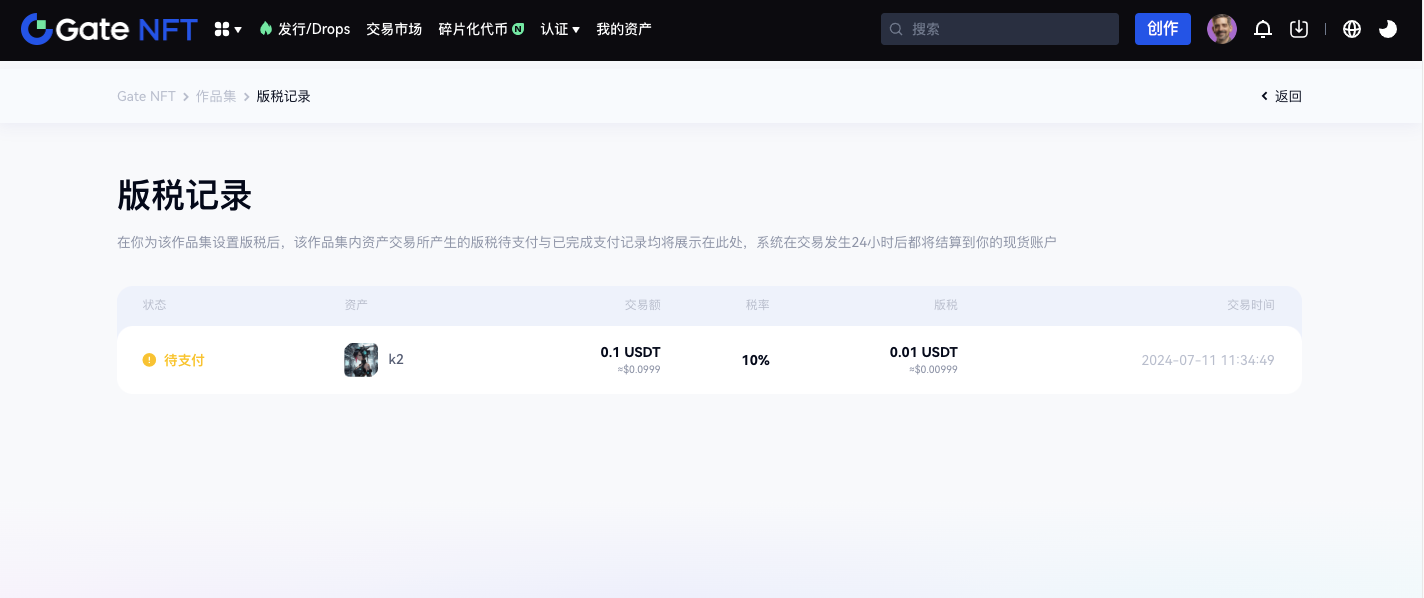Expand the 认证 dropdown
This screenshot has width=1424, height=598.
(560, 29)
